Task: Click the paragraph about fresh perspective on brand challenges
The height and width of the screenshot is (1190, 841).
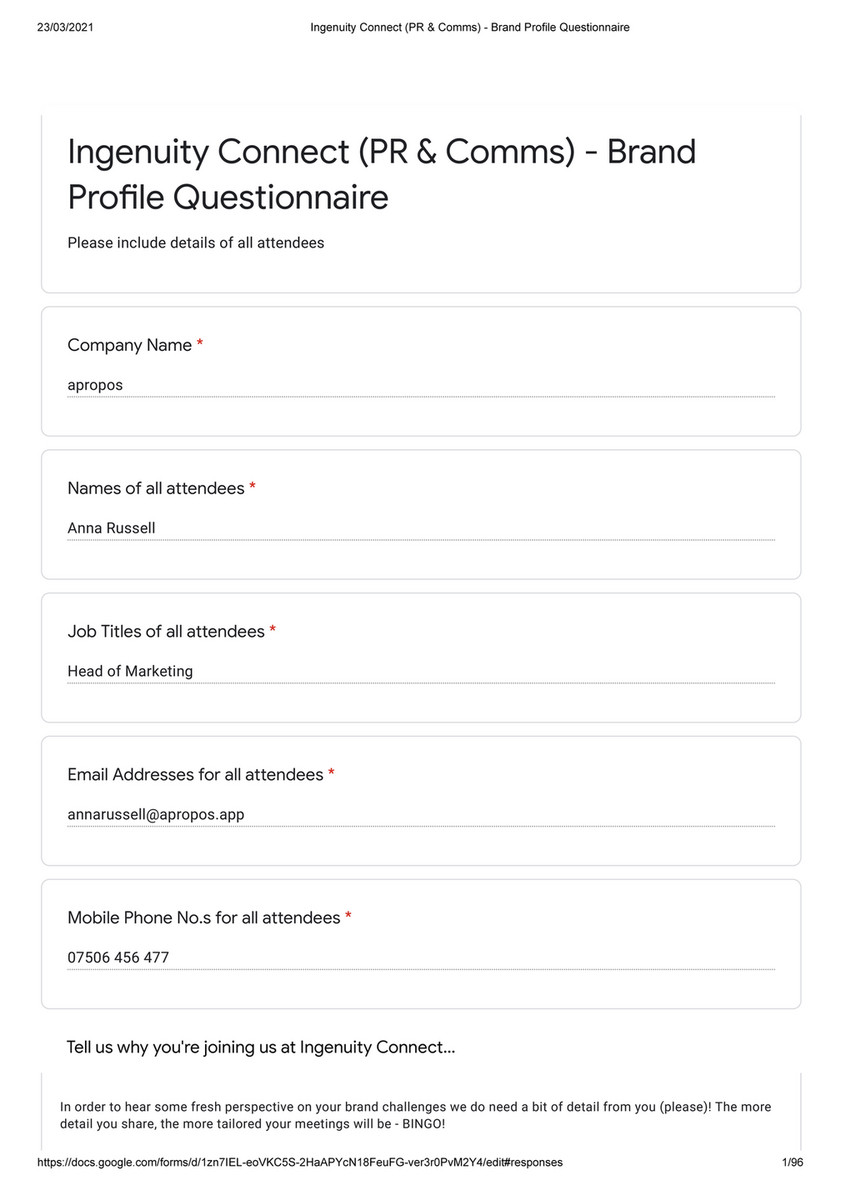Action: coord(415,1116)
